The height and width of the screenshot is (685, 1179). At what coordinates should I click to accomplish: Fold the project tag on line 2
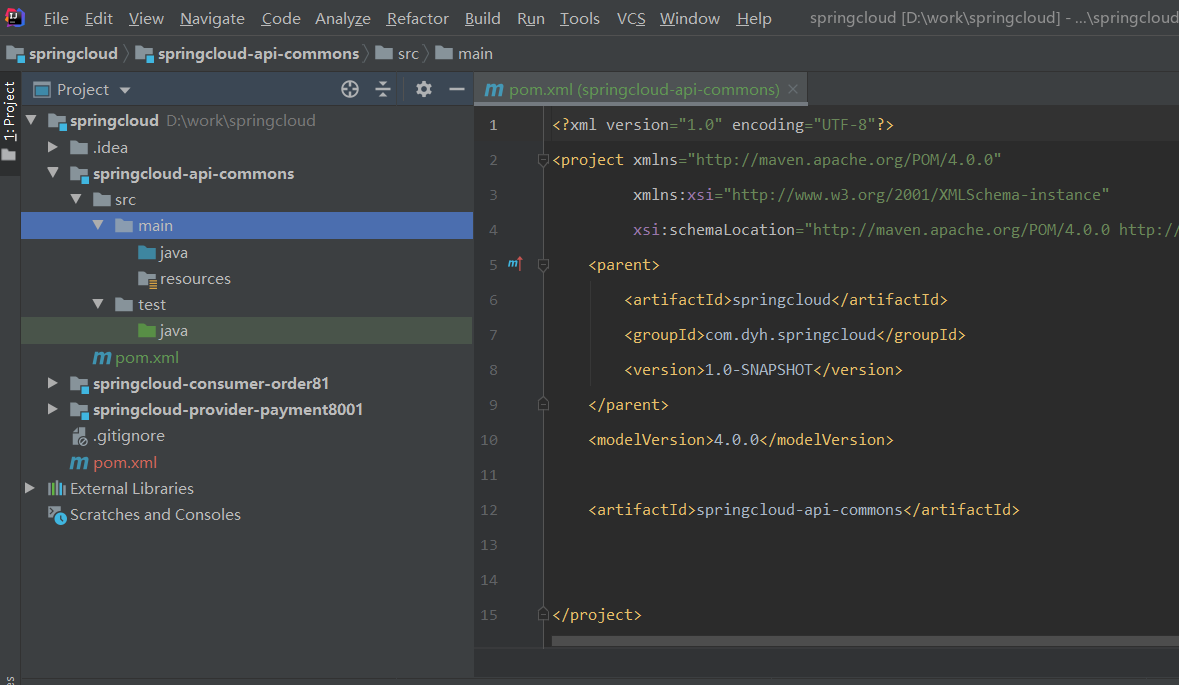pos(543,159)
